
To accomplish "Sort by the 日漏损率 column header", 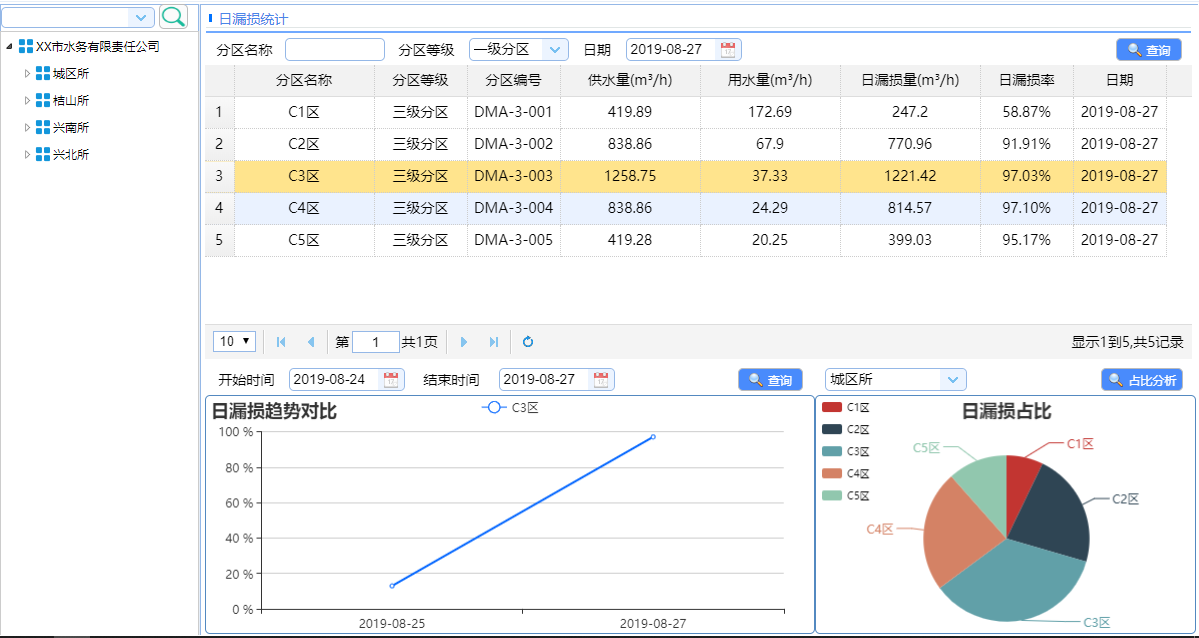I will 1027,80.
